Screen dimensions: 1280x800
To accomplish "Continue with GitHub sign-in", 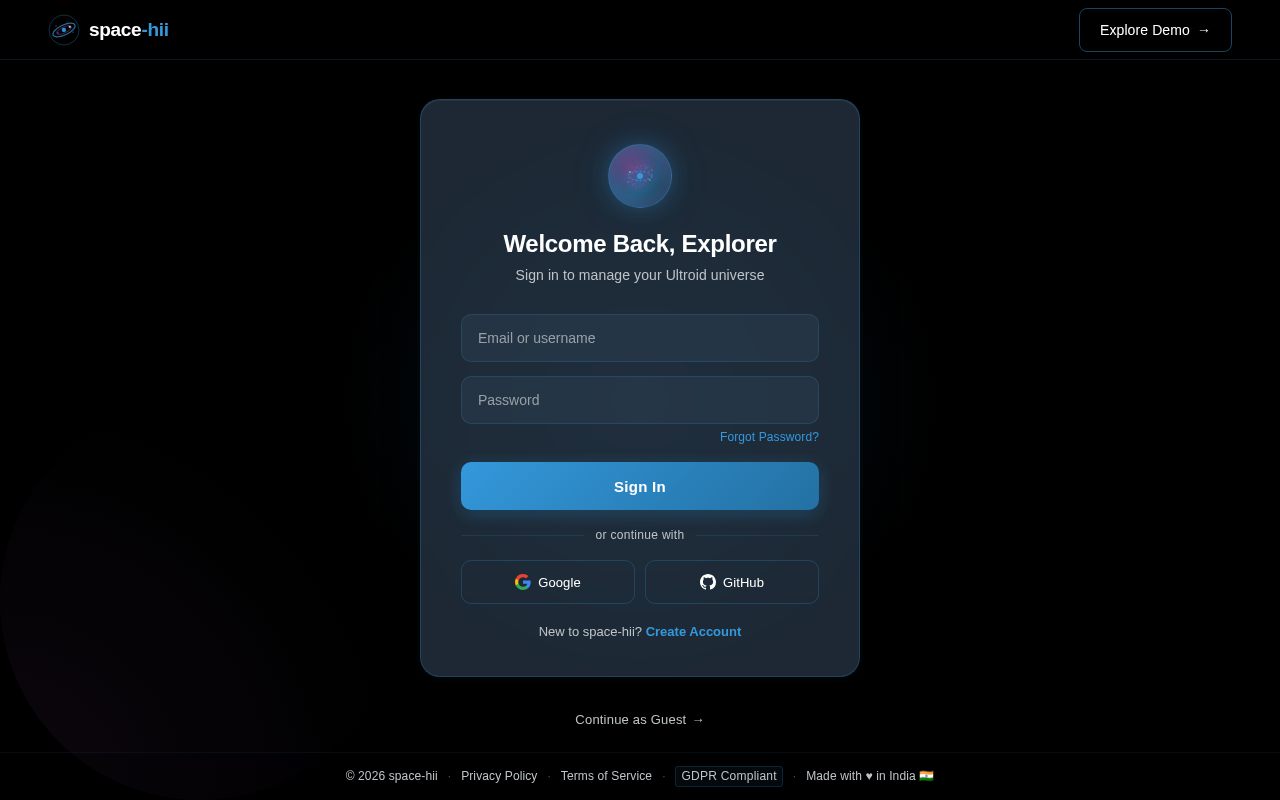I will [x=732, y=582].
